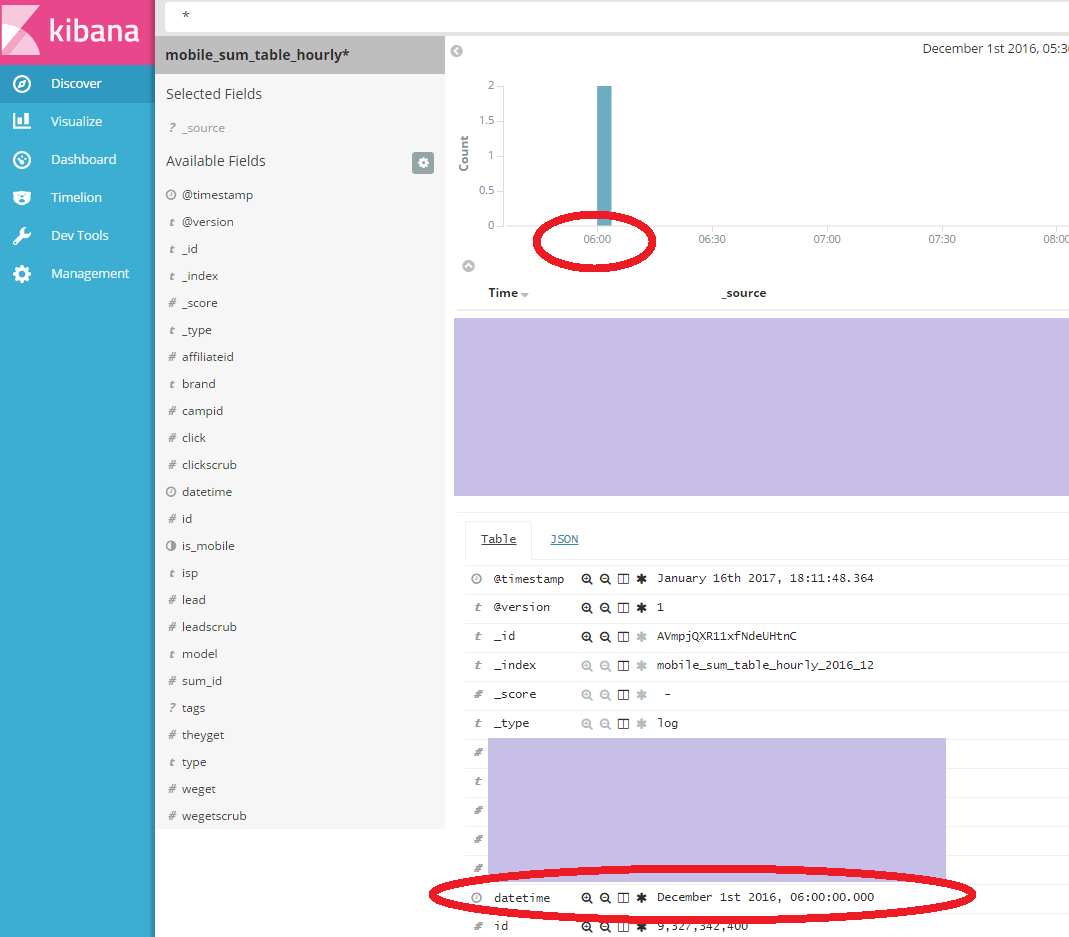This screenshot has height=937, width=1069.
Task: Toggle @version column in table
Action: tap(623, 608)
